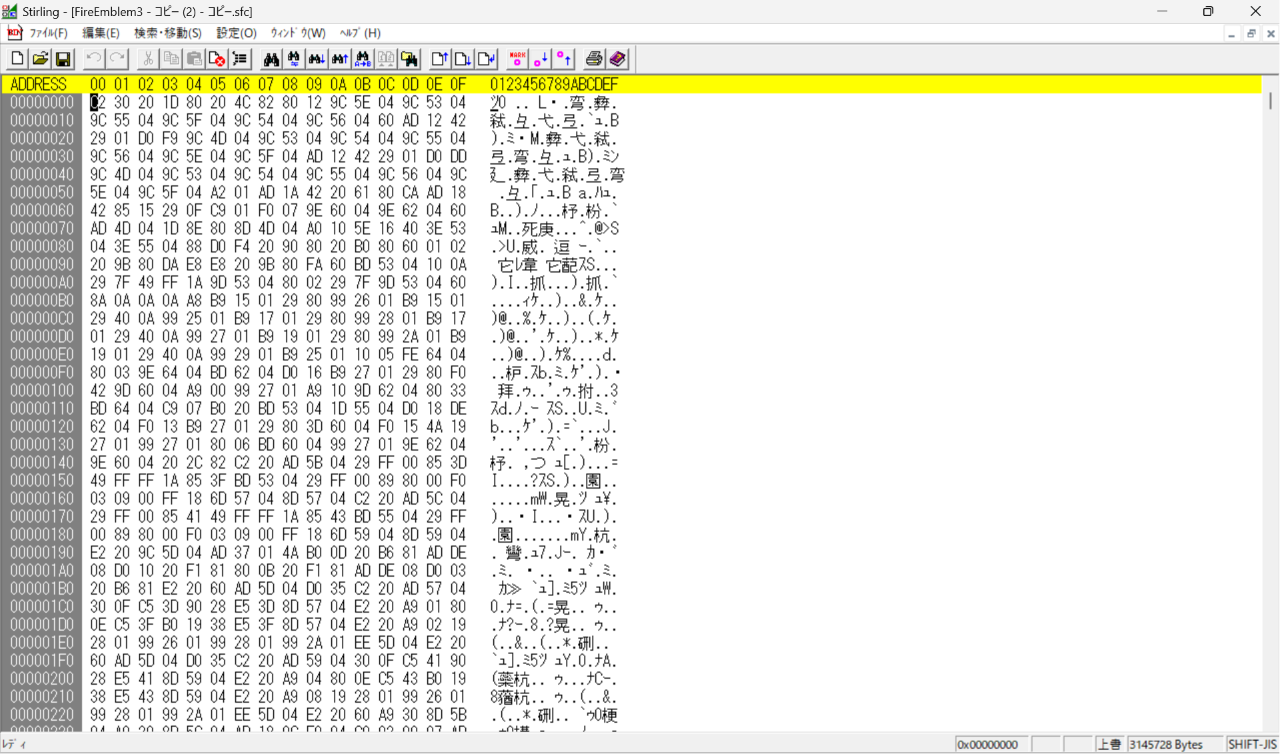1280x755 pixels.
Task: Open the ウィンドウ(W) menu
Action: coord(297,33)
